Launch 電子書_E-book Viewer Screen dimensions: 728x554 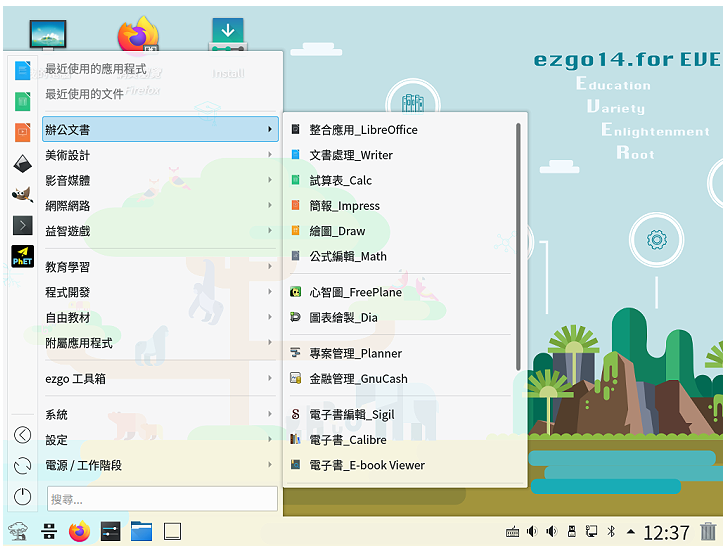pos(400,465)
